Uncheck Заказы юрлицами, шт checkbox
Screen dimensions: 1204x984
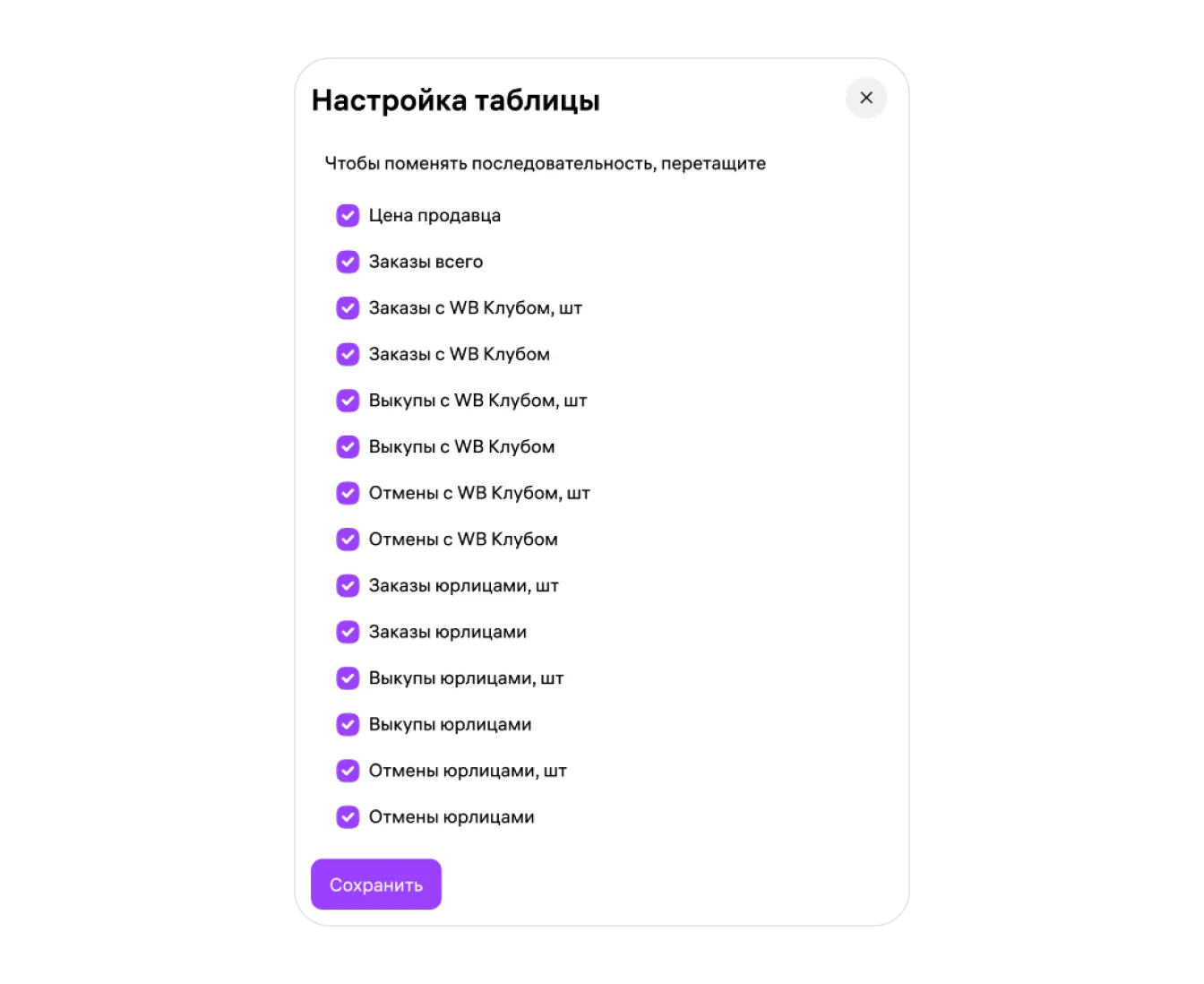tap(348, 585)
